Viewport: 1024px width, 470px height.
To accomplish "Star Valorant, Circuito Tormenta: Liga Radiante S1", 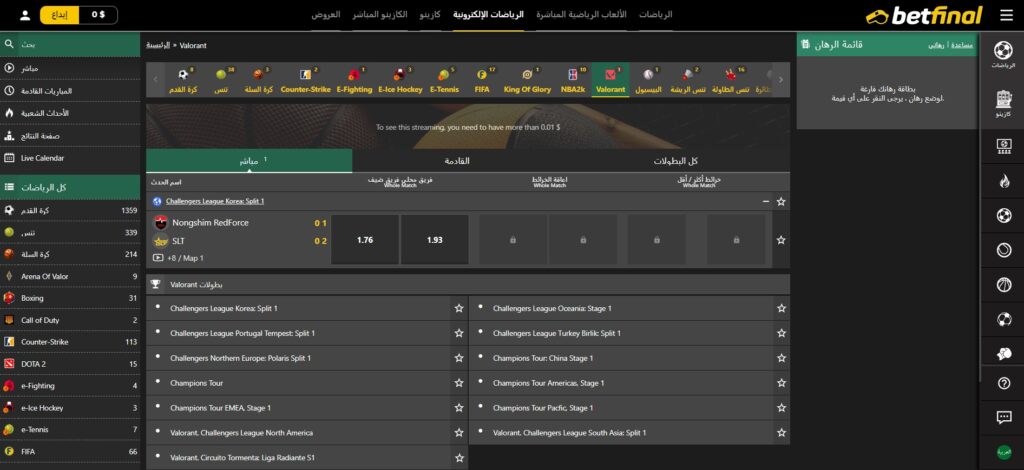I will [x=458, y=458].
